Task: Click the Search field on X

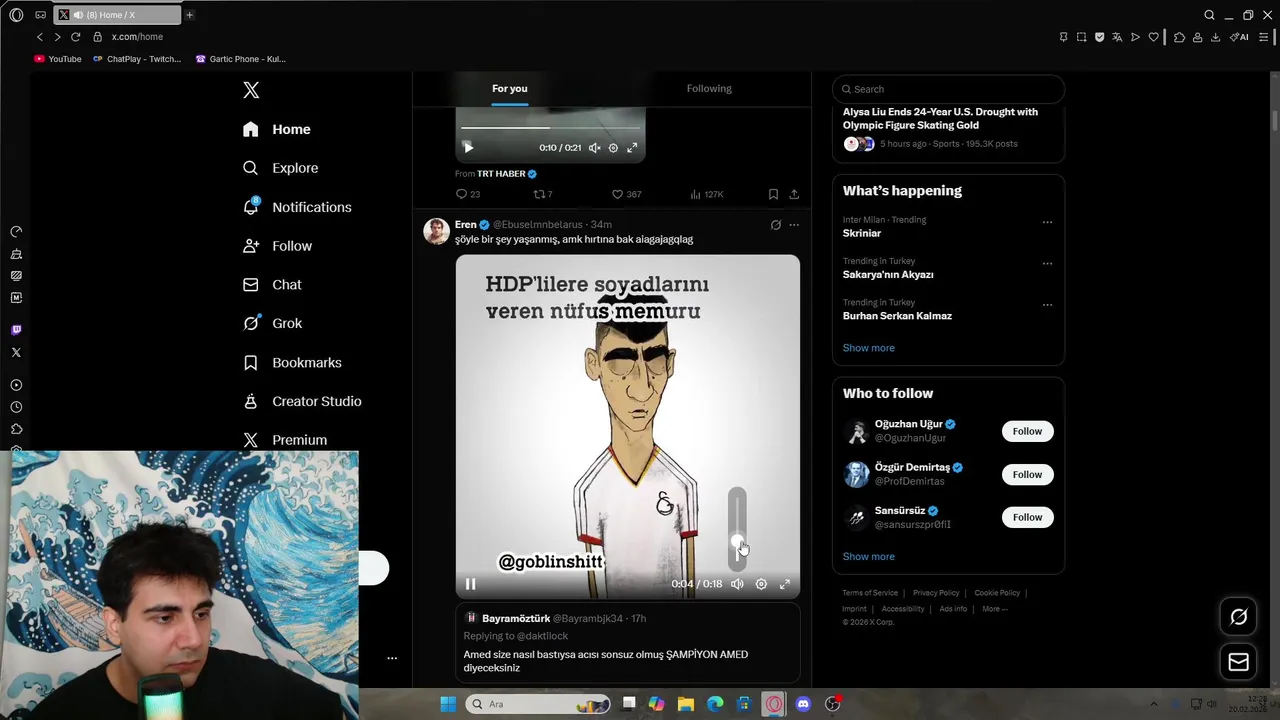Action: (x=948, y=89)
